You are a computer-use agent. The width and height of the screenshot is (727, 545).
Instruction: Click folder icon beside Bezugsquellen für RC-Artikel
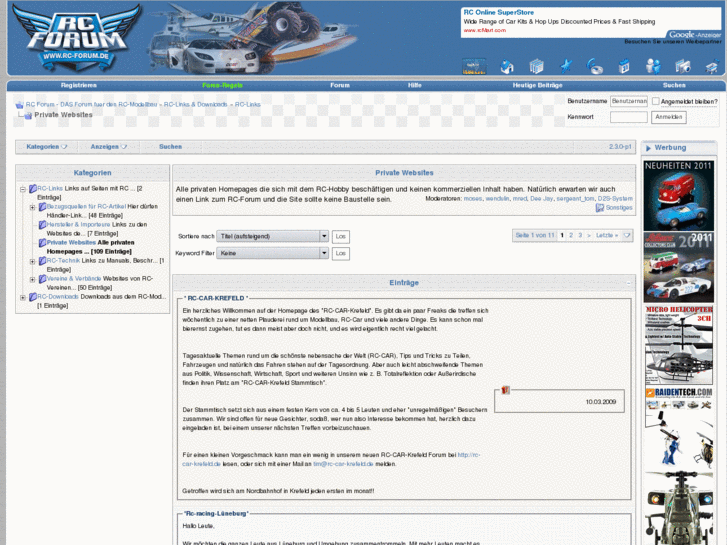coord(42,207)
